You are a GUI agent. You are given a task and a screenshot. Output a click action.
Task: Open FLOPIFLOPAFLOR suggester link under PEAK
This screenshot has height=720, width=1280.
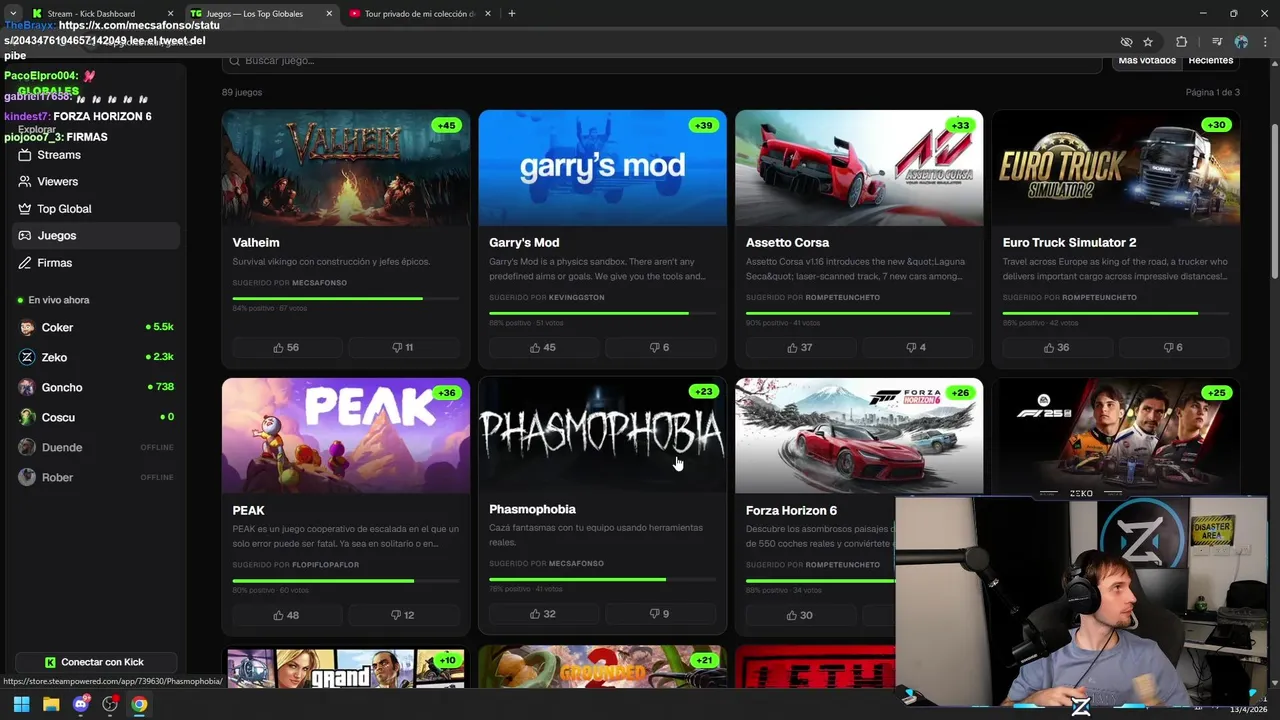click(325, 565)
